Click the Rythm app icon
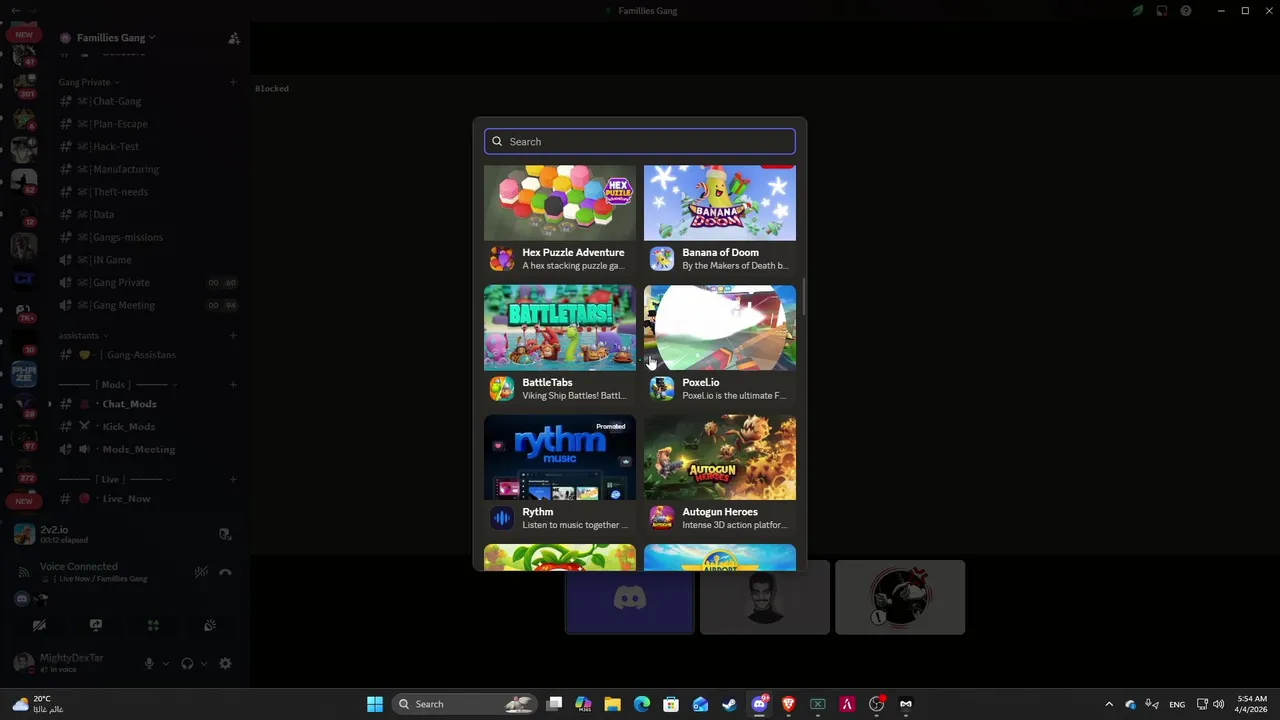 [x=502, y=518]
